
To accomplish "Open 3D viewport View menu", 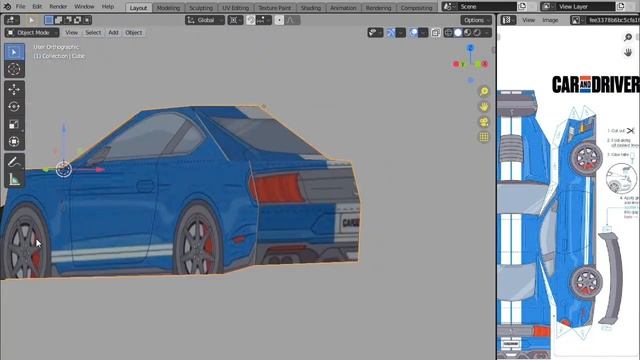I will [x=71, y=33].
